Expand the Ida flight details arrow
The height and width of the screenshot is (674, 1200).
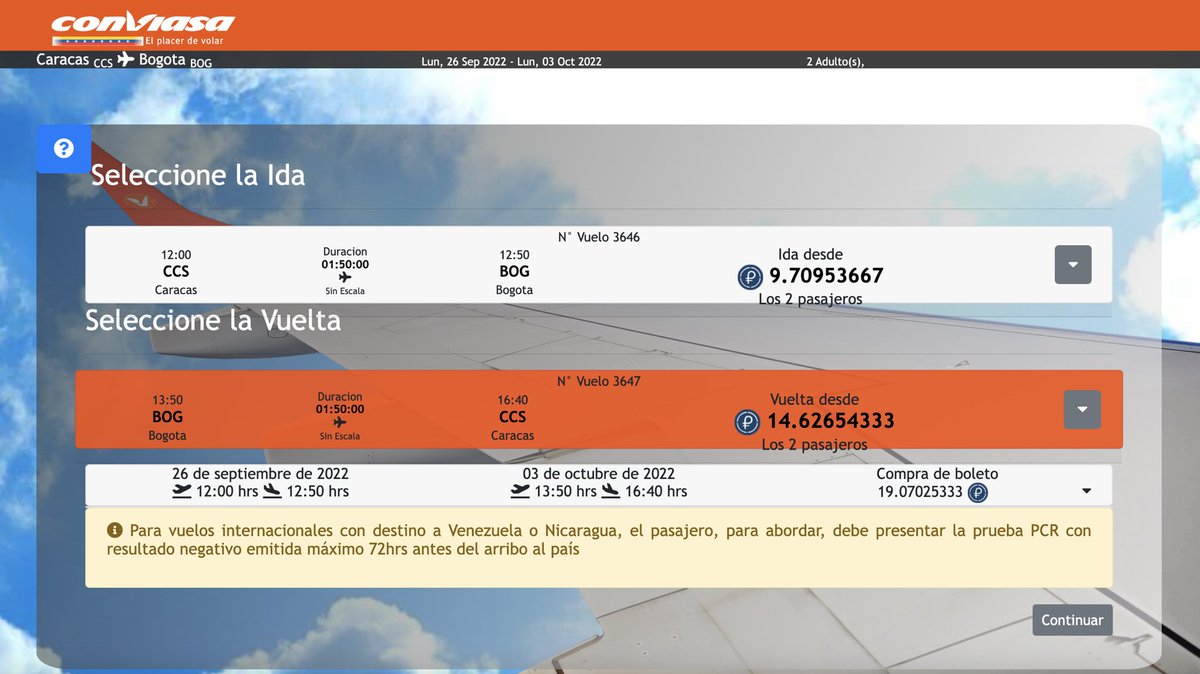tap(1072, 264)
